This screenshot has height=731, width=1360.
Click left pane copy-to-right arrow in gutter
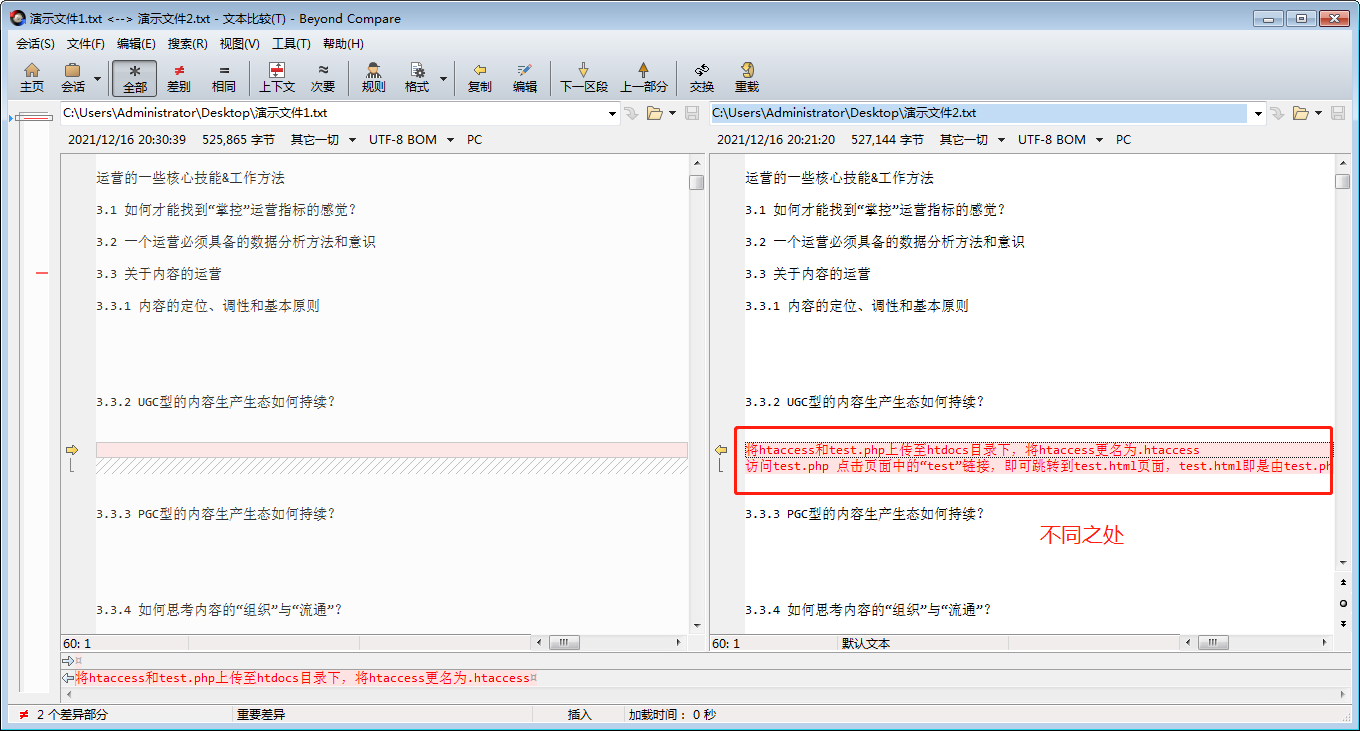pos(72,450)
